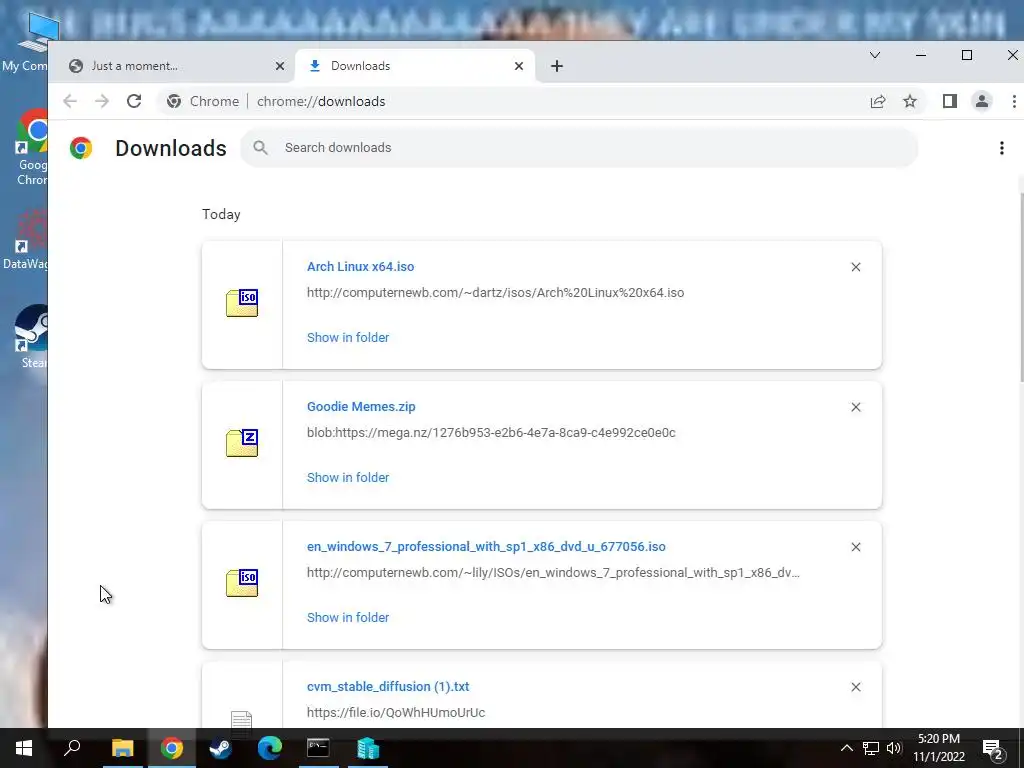Open the Downloads page more actions menu
The height and width of the screenshot is (768, 1024).
[x=1001, y=148]
